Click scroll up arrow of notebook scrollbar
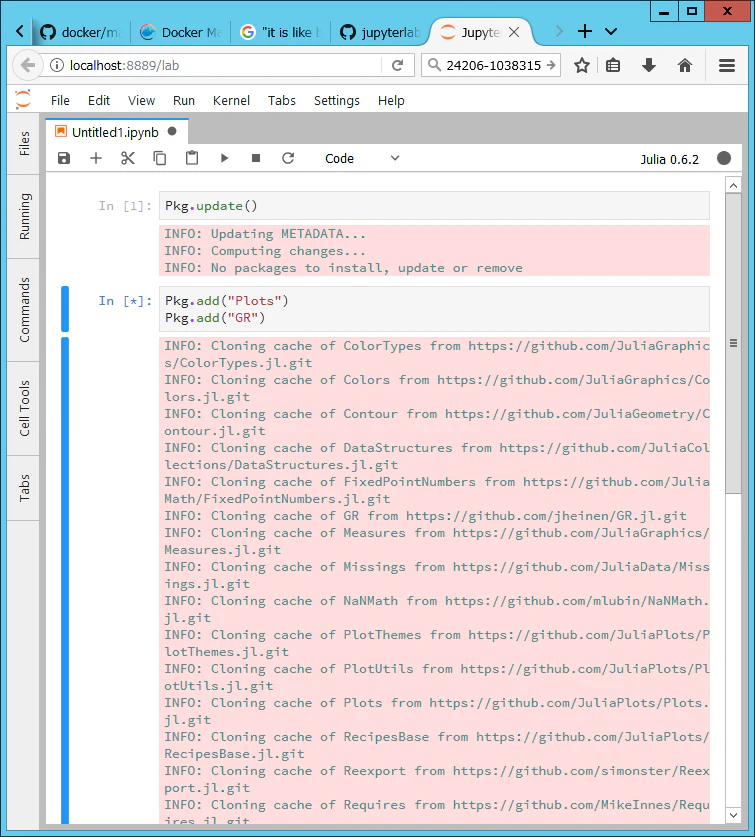The width and height of the screenshot is (755, 837). [x=734, y=185]
